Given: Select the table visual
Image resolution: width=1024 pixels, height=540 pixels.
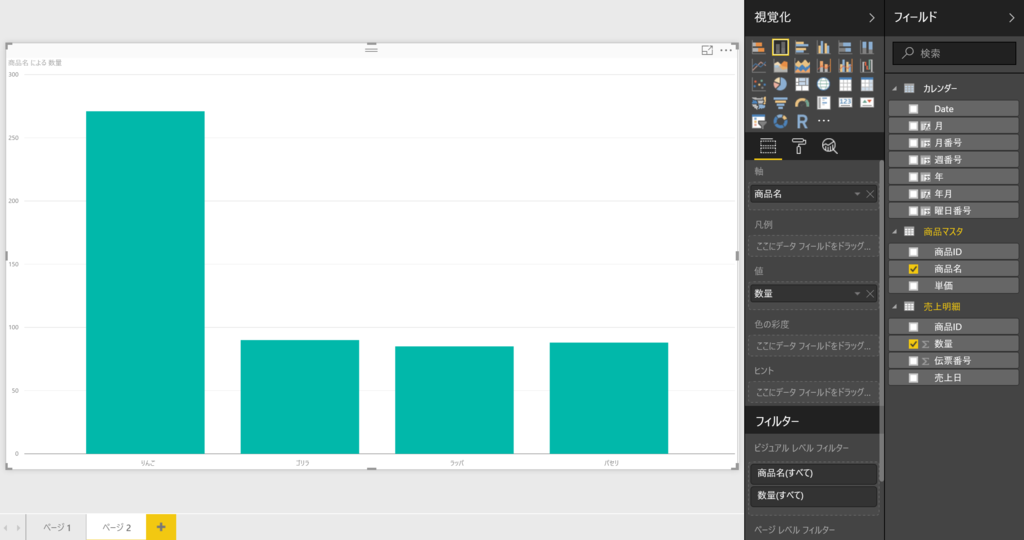Looking at the screenshot, I should coord(845,84).
